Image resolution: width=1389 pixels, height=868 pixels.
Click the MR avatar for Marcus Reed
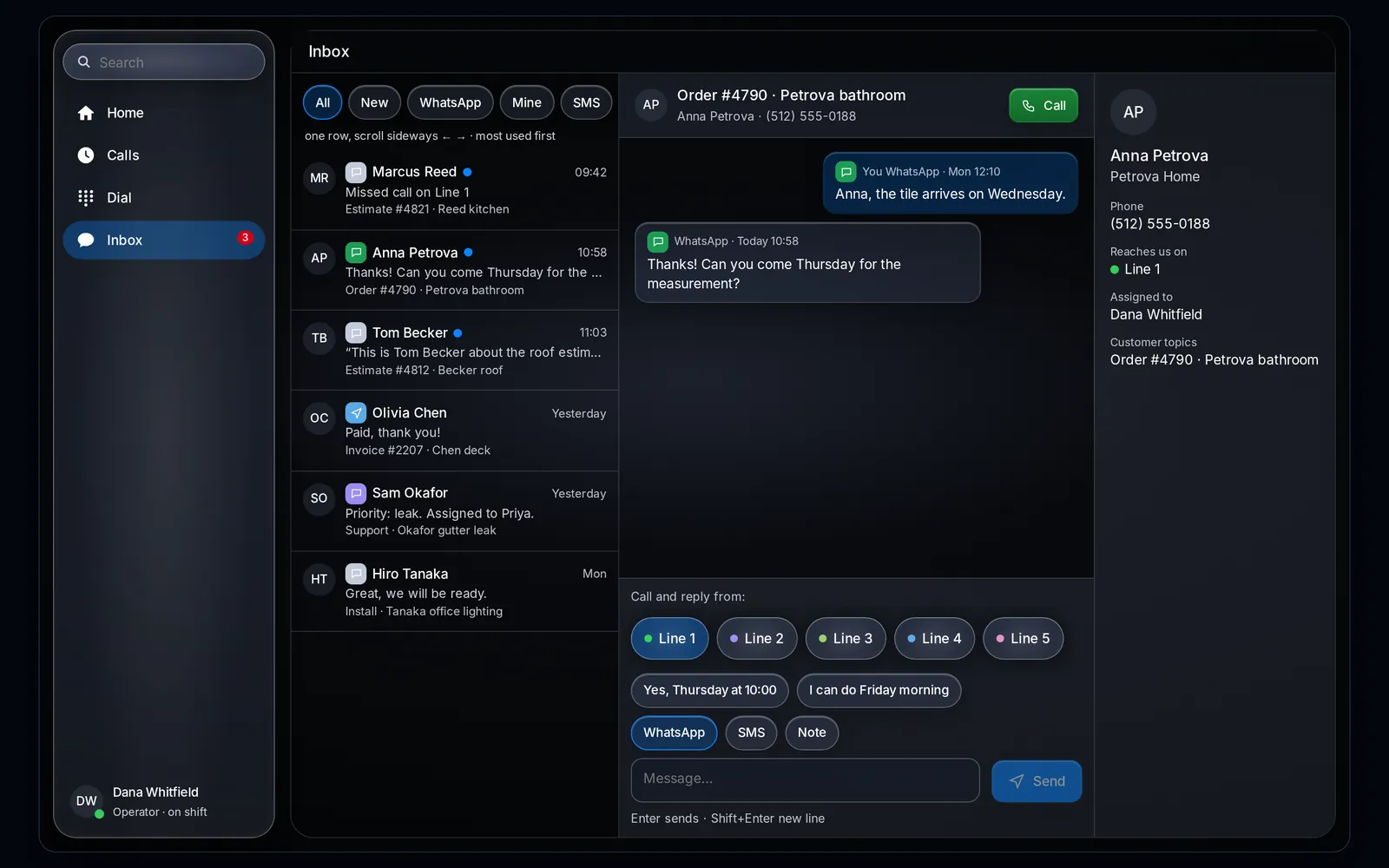(319, 178)
